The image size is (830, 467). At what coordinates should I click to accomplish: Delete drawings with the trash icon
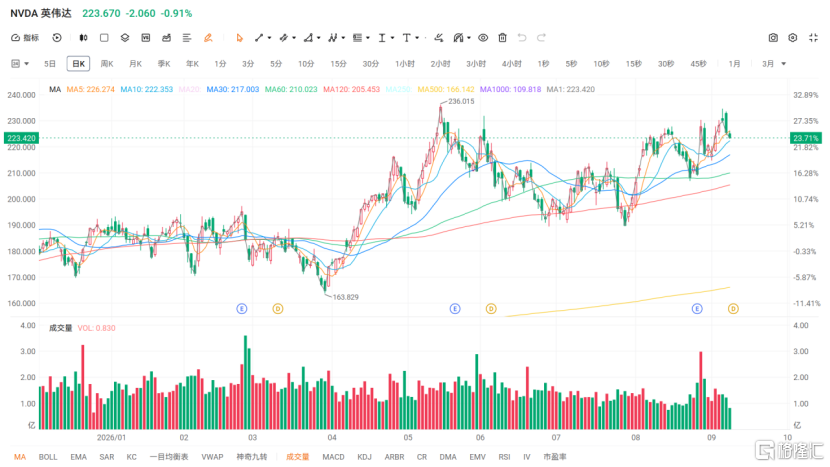502,38
